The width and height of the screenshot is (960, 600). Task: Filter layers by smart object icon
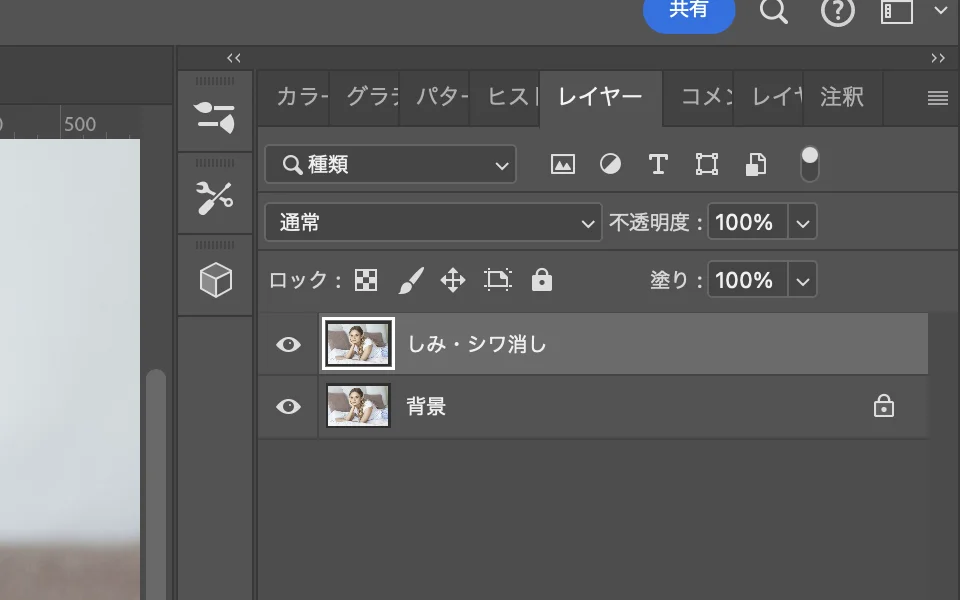tap(756, 165)
